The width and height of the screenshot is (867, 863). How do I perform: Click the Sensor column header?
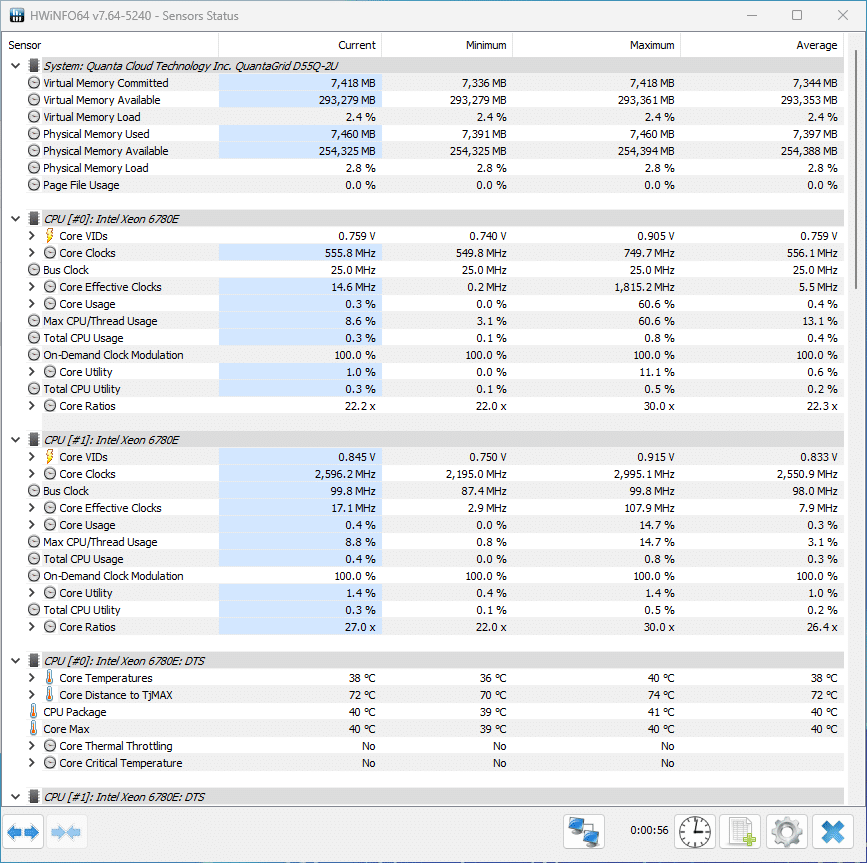(111, 45)
